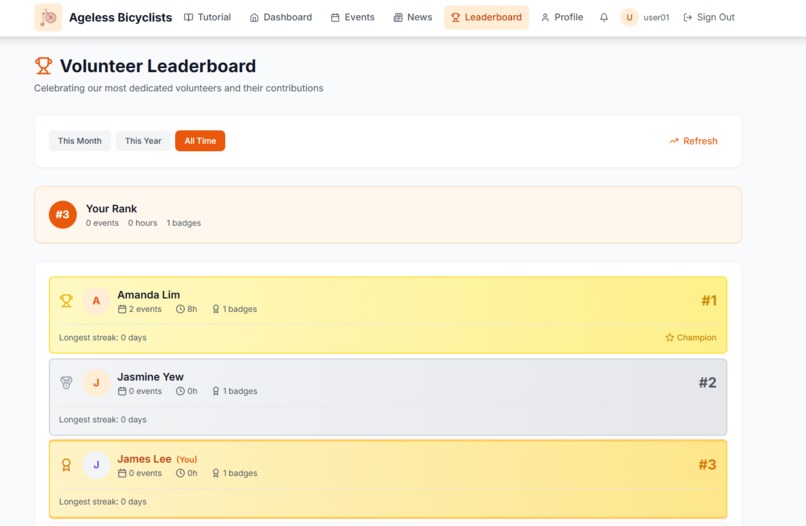The height and width of the screenshot is (526, 806).
Task: Open the notifications bell icon
Action: click(604, 17)
